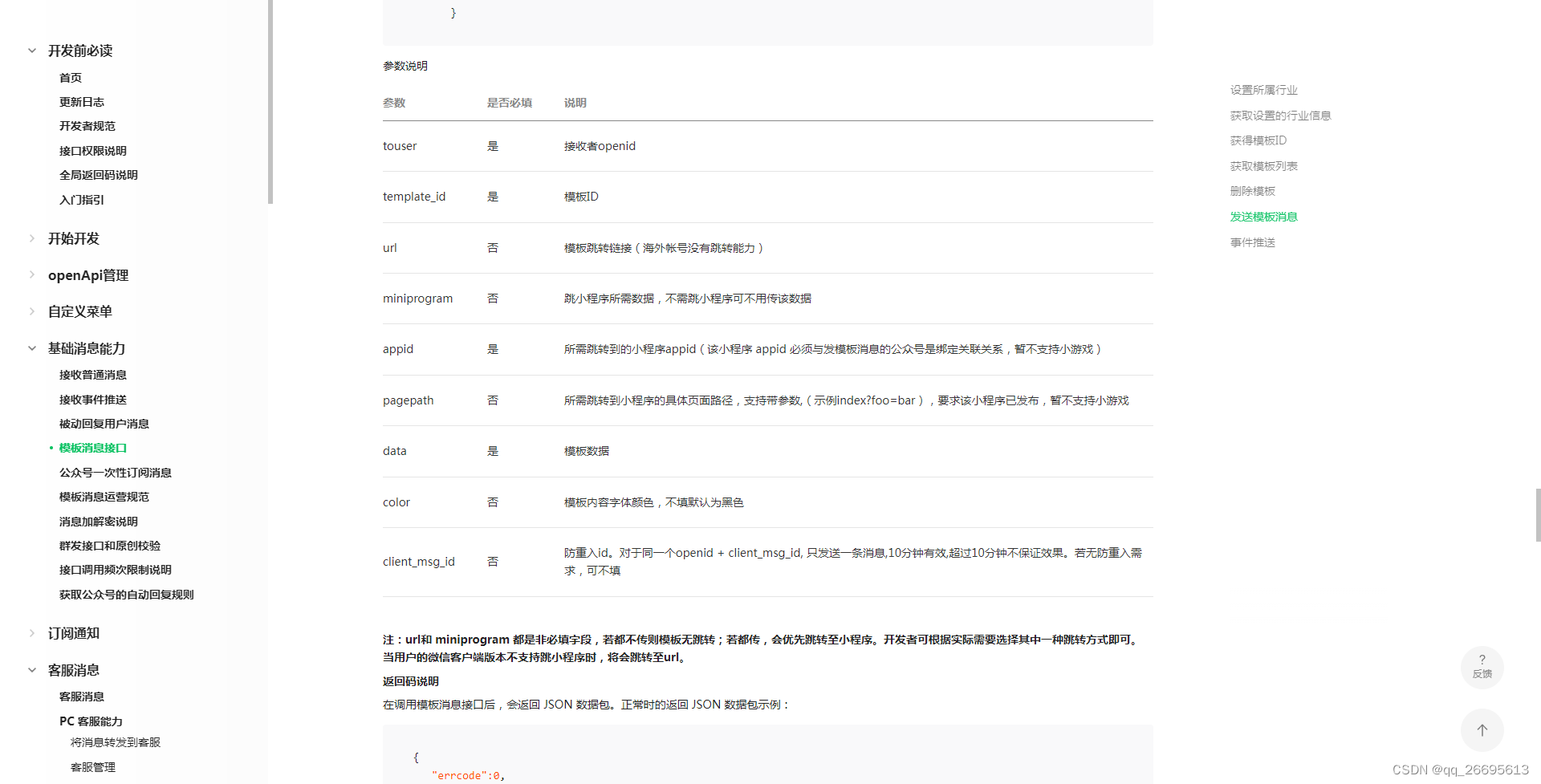
Task: Open 接口权限说明 page
Action: click(93, 151)
